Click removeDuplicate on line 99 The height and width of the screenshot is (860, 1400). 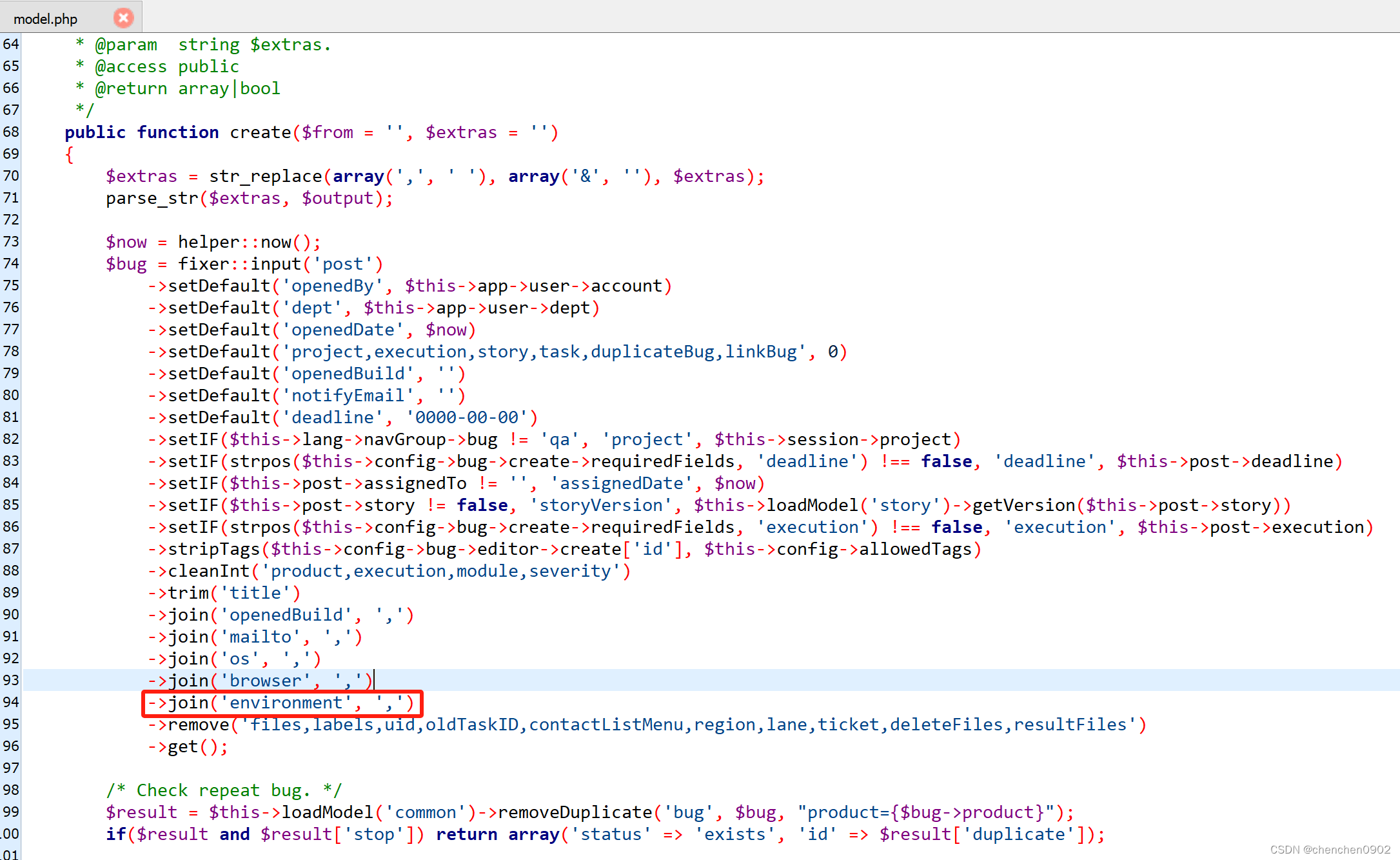575,812
